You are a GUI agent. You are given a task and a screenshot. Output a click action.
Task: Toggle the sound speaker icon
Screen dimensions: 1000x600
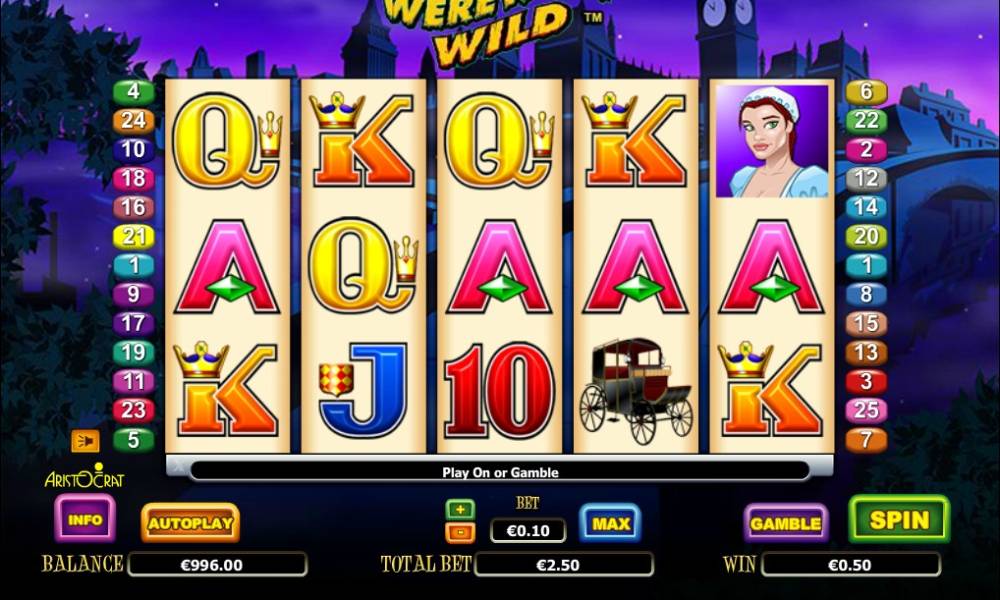[x=85, y=441]
